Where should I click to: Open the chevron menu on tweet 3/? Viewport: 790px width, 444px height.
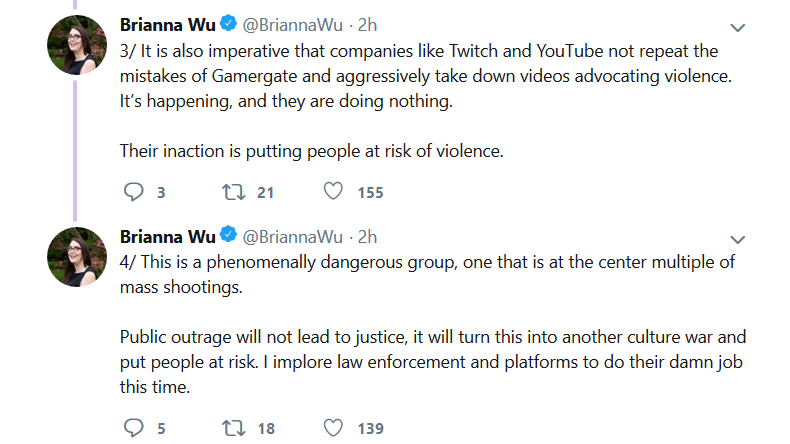pos(738,28)
